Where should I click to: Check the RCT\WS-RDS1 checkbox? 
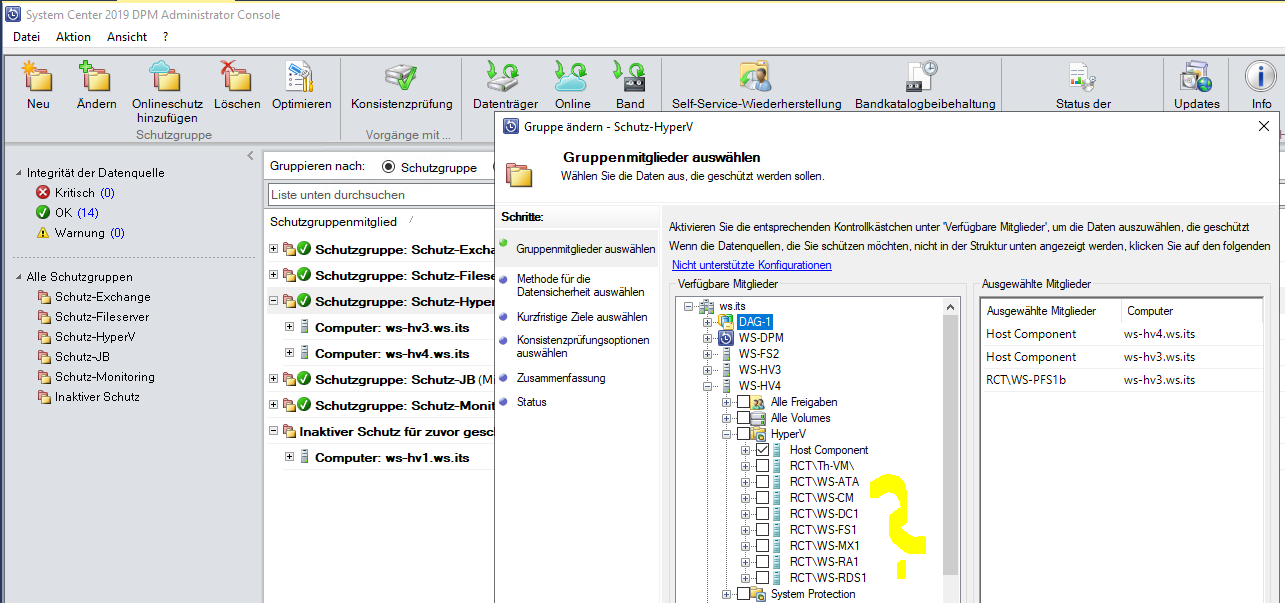tap(762, 578)
